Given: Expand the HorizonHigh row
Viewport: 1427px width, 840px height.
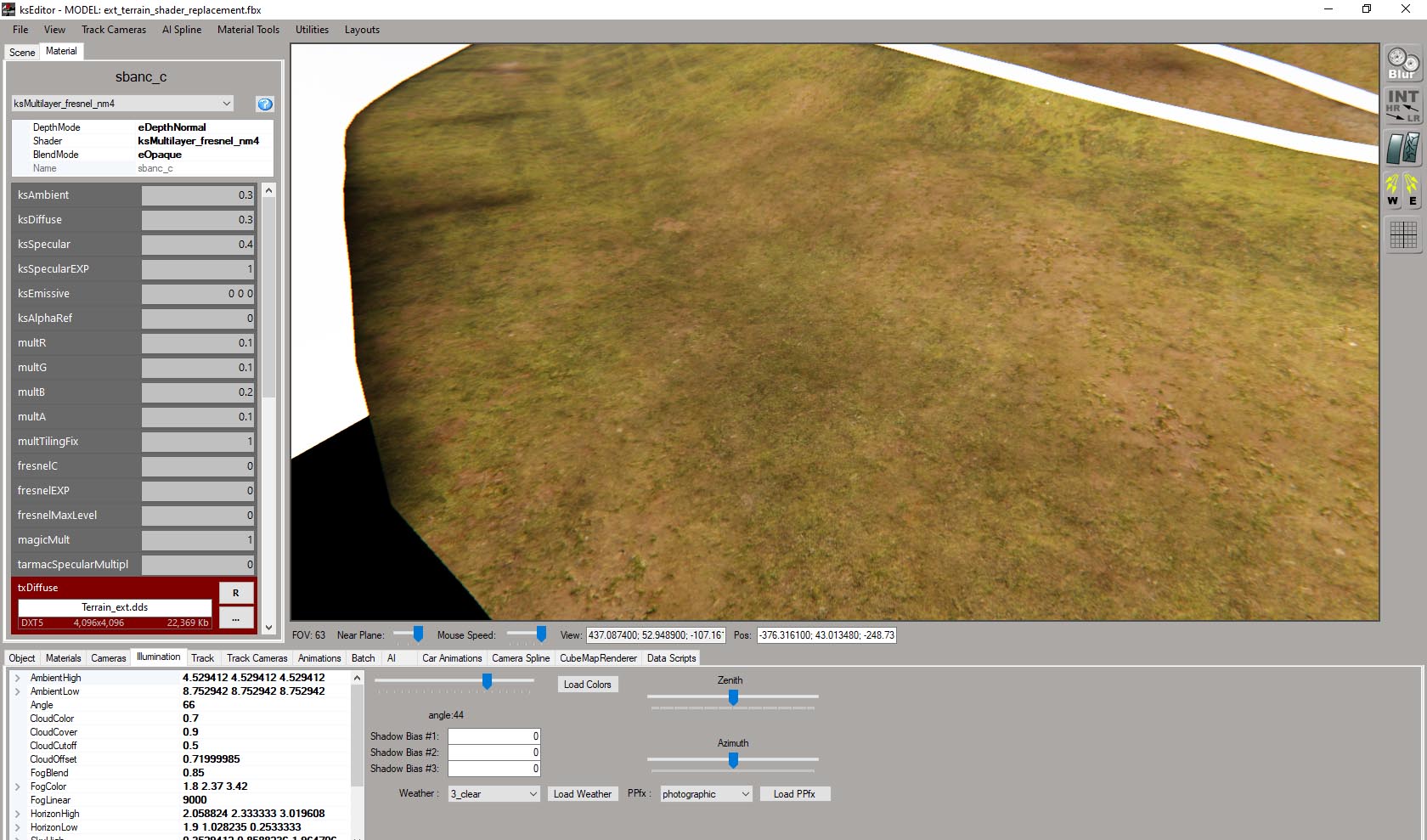Looking at the screenshot, I should point(17,814).
